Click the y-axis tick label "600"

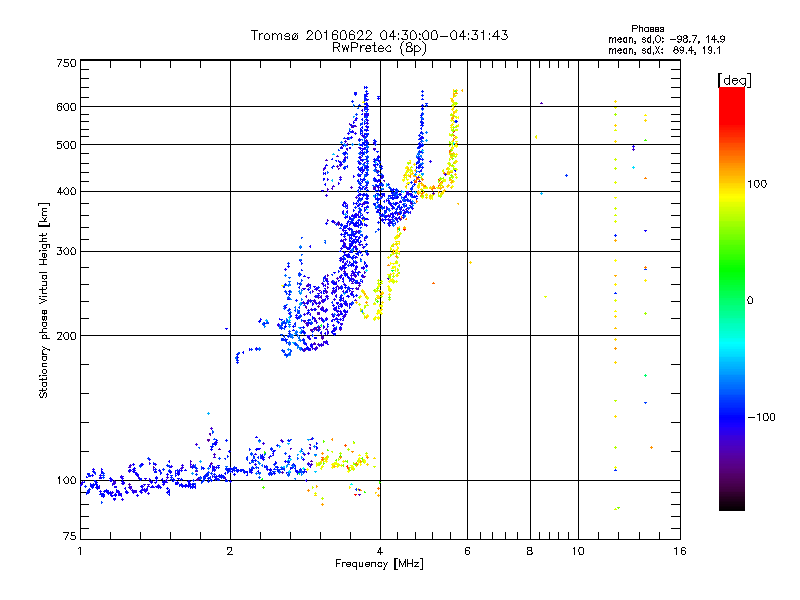pos(66,107)
